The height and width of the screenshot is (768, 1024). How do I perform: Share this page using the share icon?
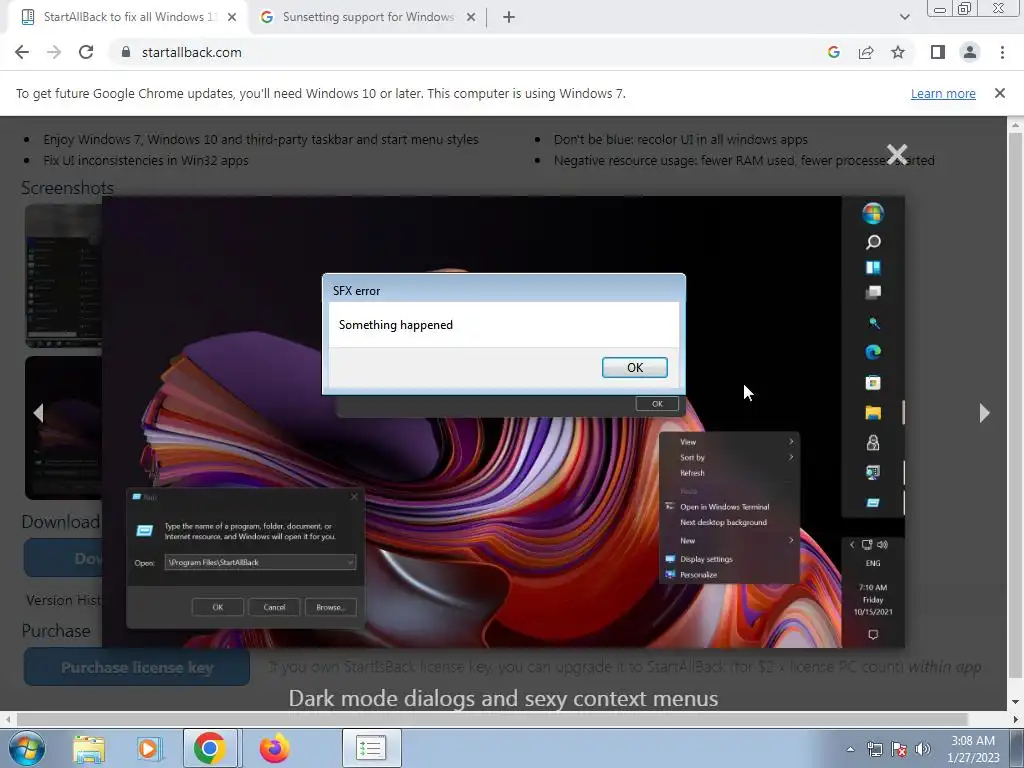(x=866, y=52)
